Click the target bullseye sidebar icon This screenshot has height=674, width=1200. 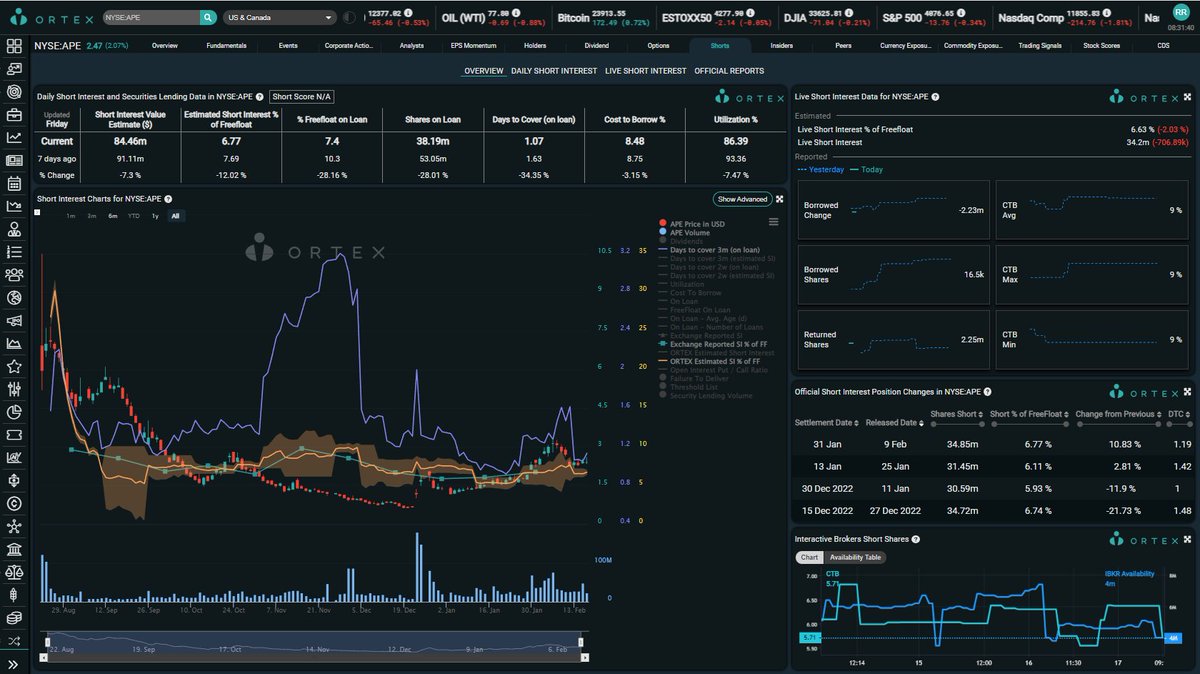pos(14,91)
